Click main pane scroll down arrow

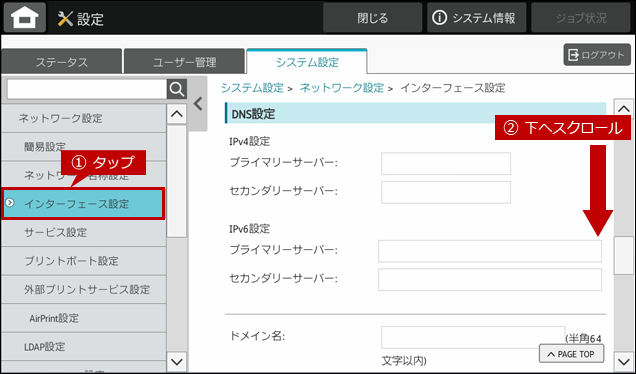click(624, 361)
